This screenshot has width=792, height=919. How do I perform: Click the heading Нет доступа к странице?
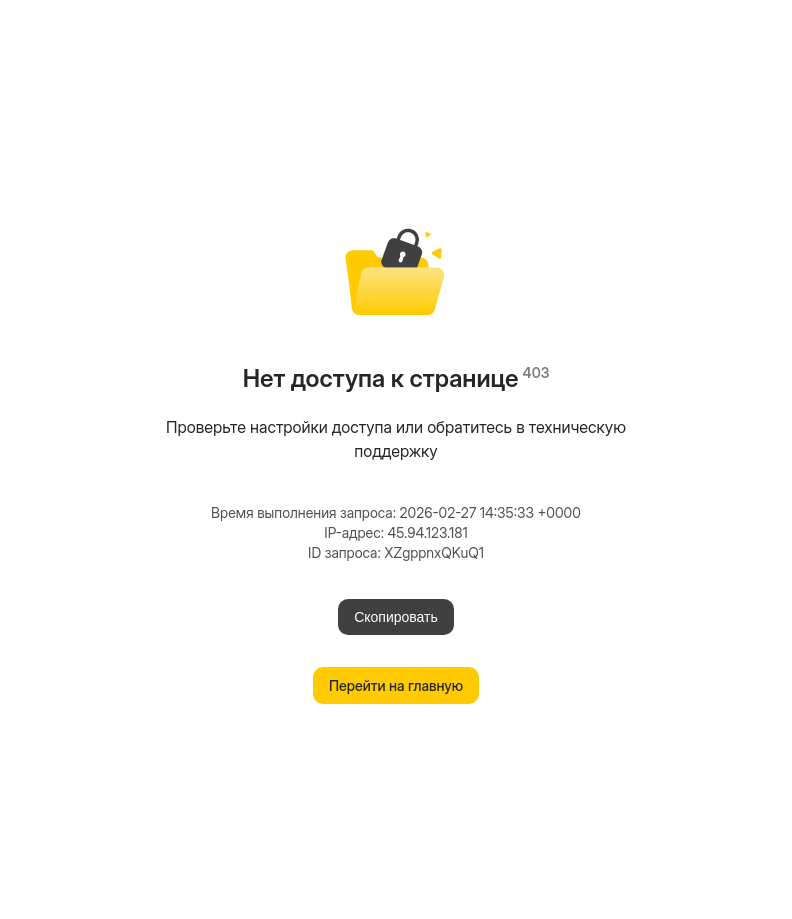(x=380, y=379)
